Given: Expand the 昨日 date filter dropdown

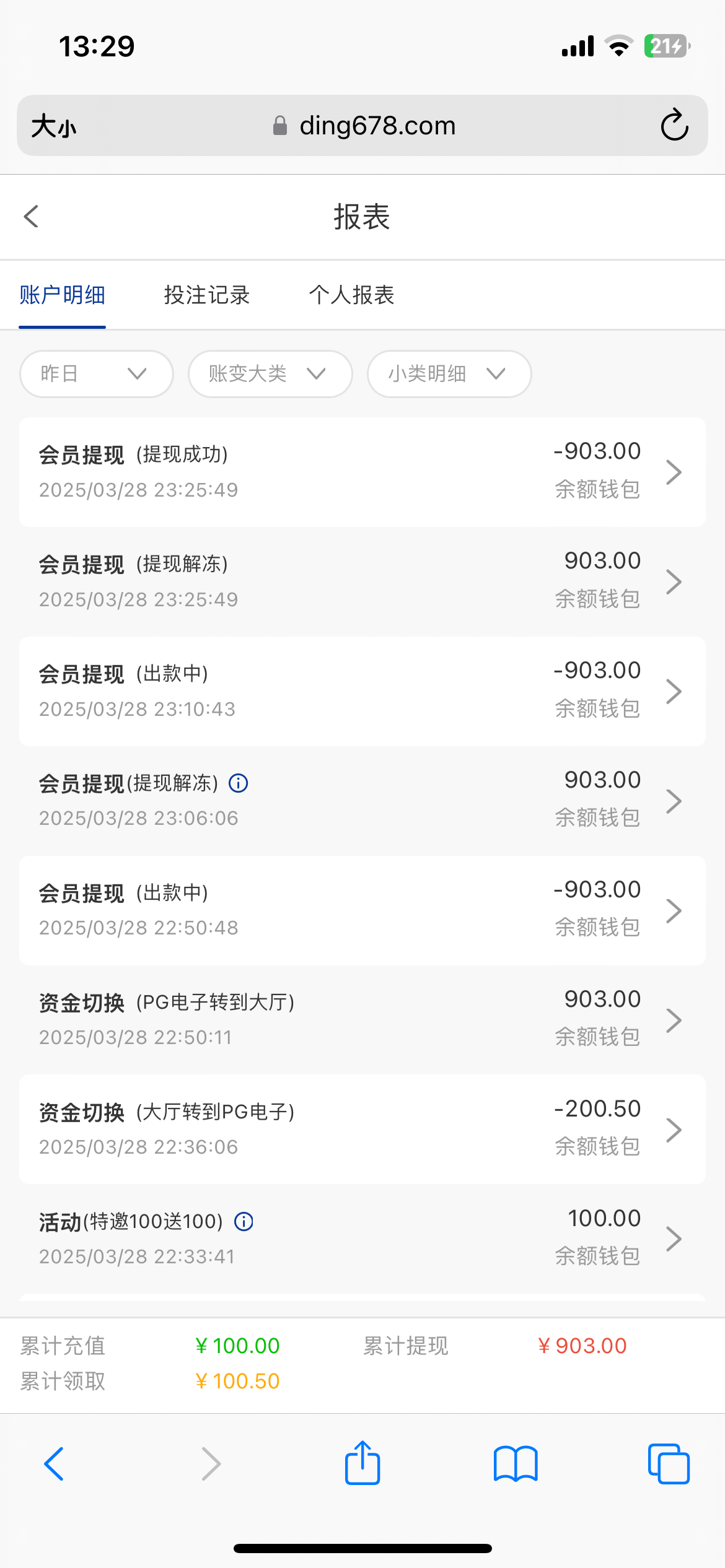Looking at the screenshot, I should tap(96, 373).
